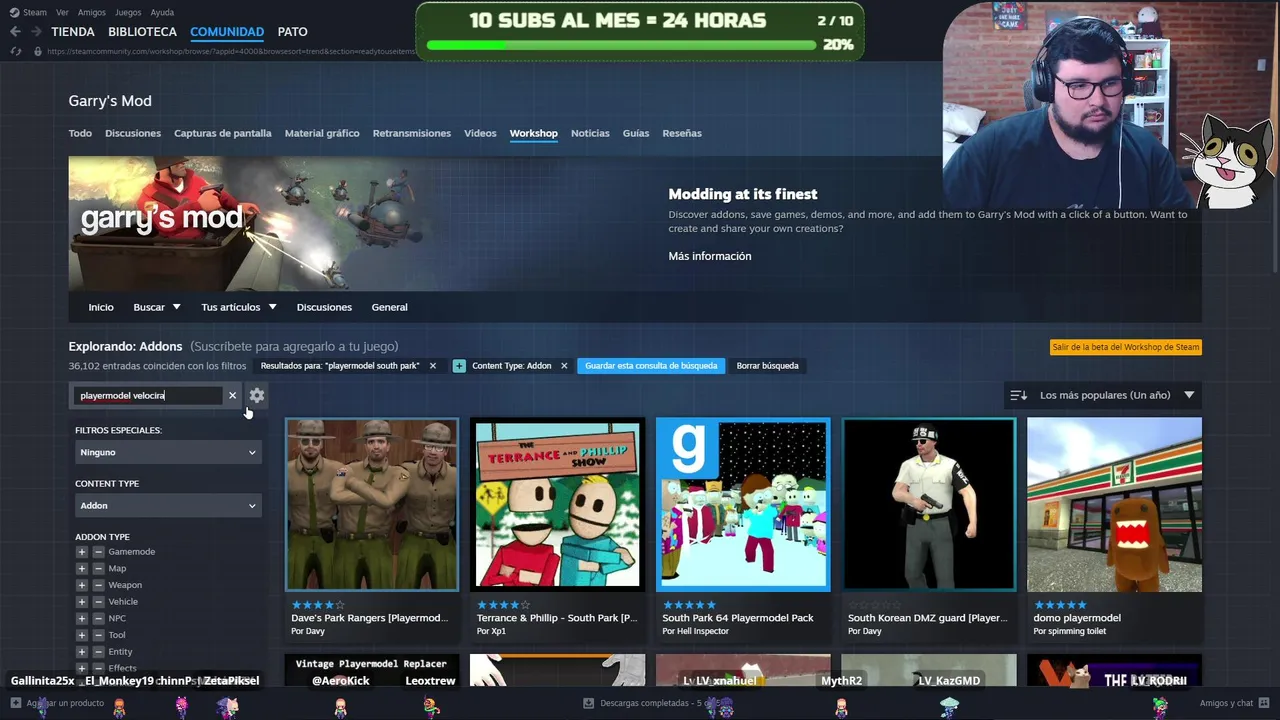Click the padlock icon beside the URL
The image size is (1280, 720).
point(38,51)
